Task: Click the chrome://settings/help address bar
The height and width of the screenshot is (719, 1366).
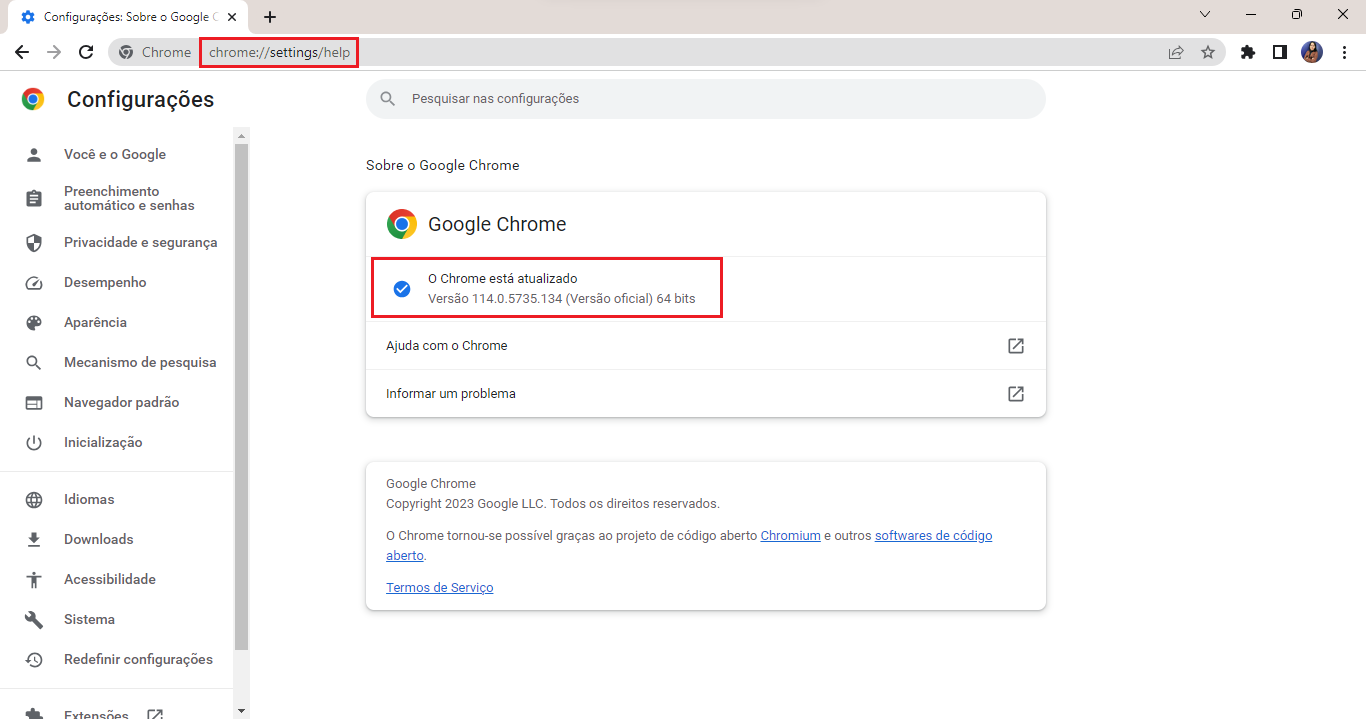Action: [x=280, y=52]
